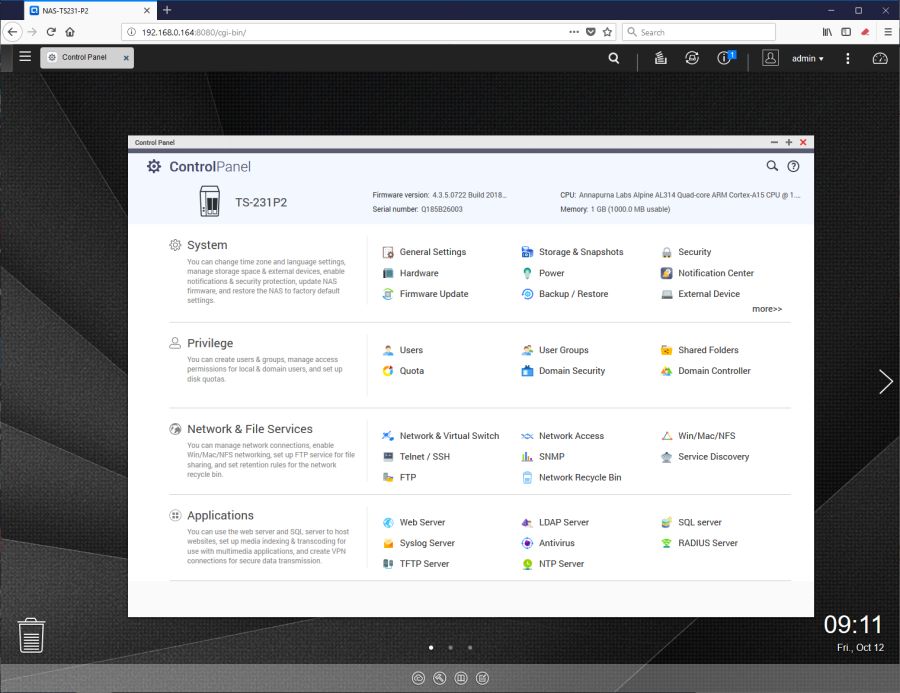Maximize the Control Panel window
The width and height of the screenshot is (900, 693).
pos(789,142)
